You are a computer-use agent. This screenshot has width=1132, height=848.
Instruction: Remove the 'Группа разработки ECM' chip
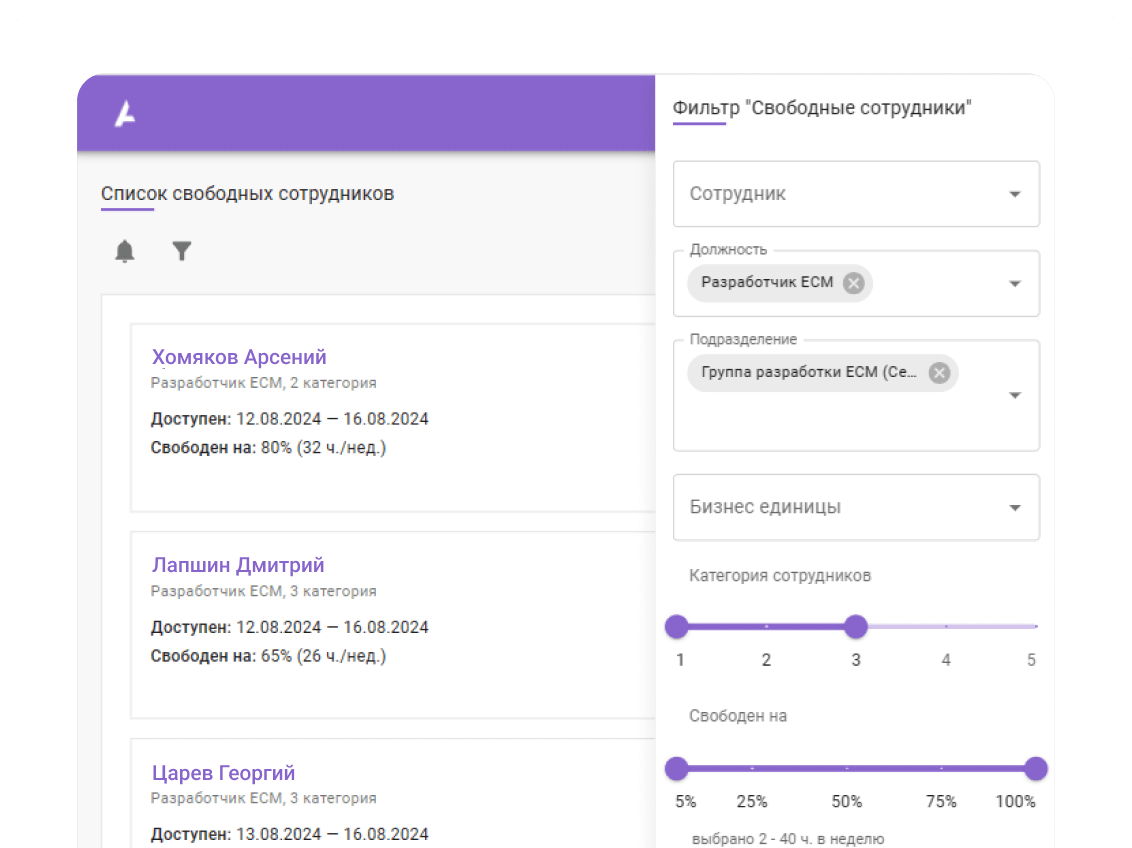click(x=939, y=373)
